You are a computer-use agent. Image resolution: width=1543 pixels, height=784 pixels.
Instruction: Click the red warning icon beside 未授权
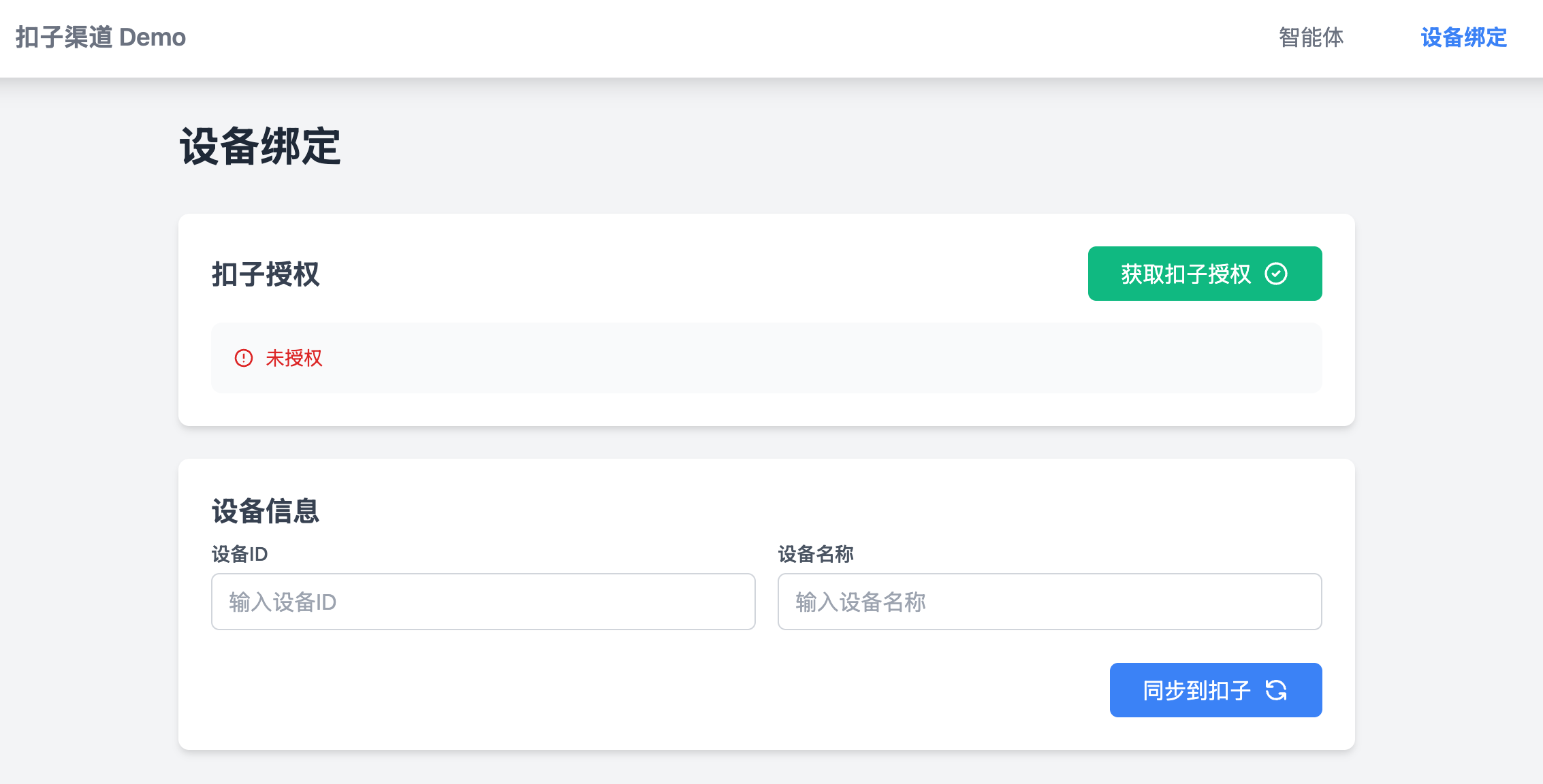pos(244,358)
